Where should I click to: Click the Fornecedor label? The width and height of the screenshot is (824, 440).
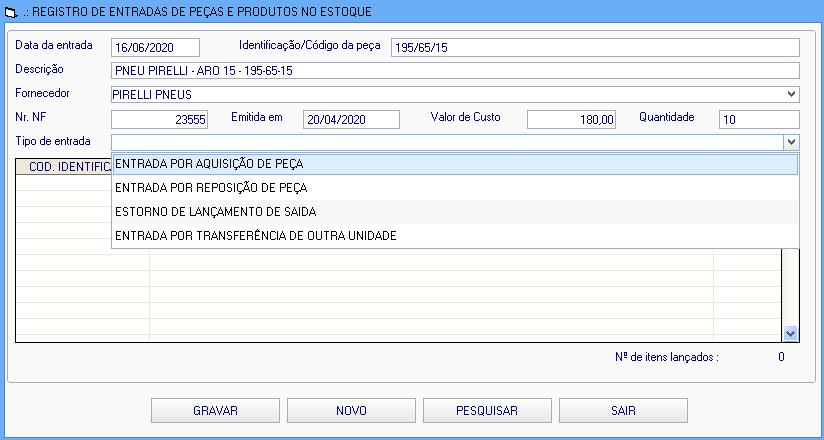pyautogui.click(x=42, y=93)
